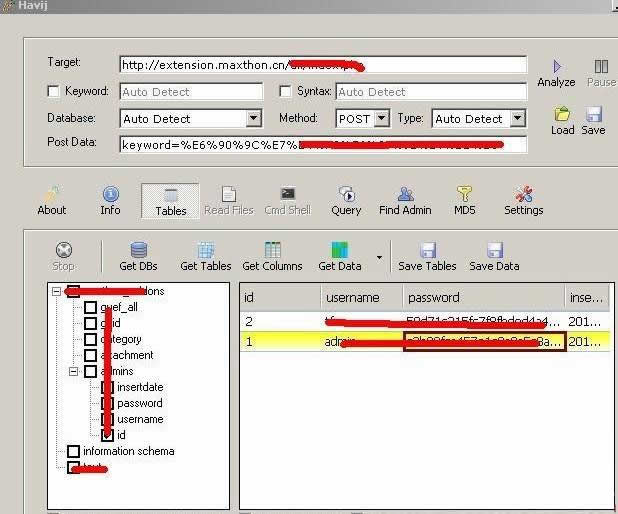618x514 pixels.
Task: Click the Target URL input field
Action: [322, 65]
